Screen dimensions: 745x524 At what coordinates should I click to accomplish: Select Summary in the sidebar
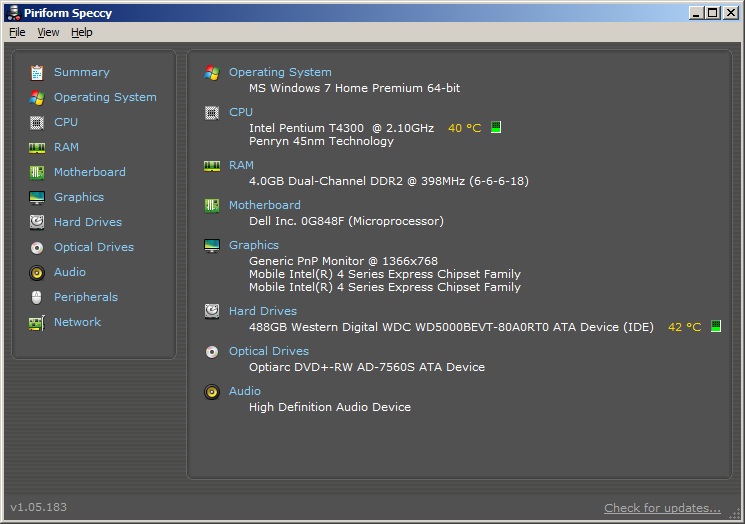(x=82, y=72)
